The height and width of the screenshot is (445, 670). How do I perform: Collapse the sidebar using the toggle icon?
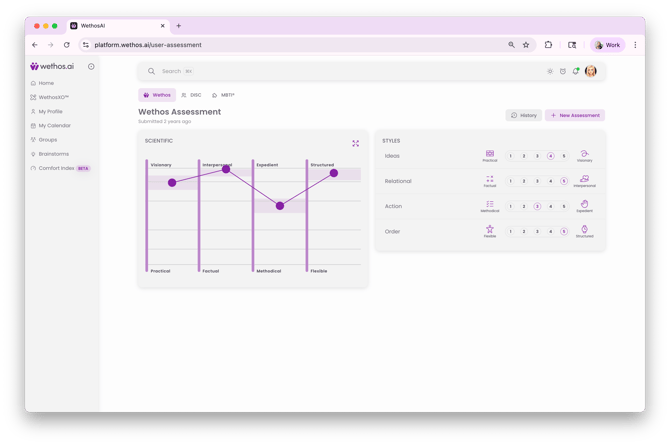pos(91,67)
